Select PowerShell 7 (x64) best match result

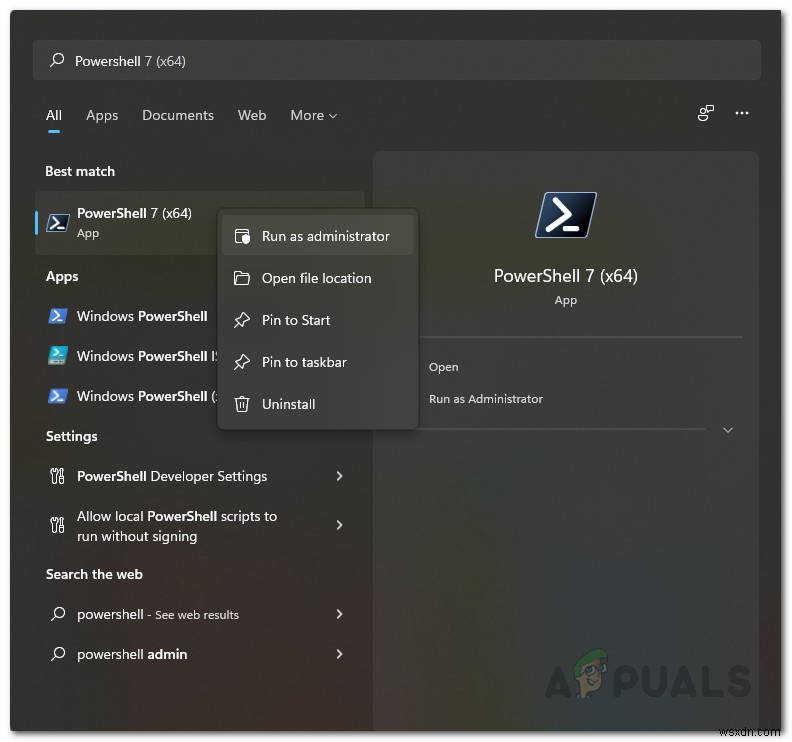point(126,223)
